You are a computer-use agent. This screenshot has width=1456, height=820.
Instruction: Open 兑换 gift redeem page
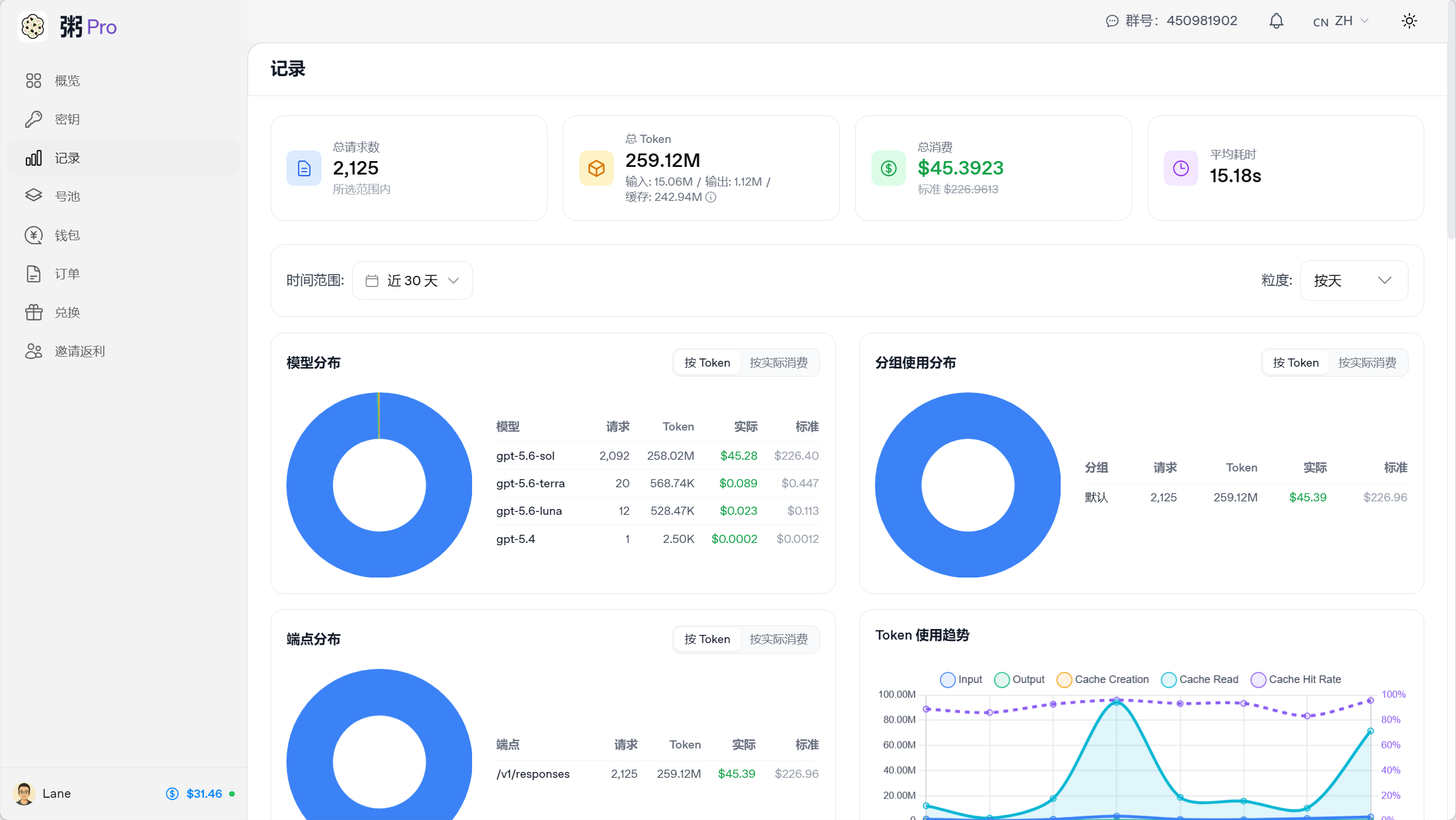[124, 313]
